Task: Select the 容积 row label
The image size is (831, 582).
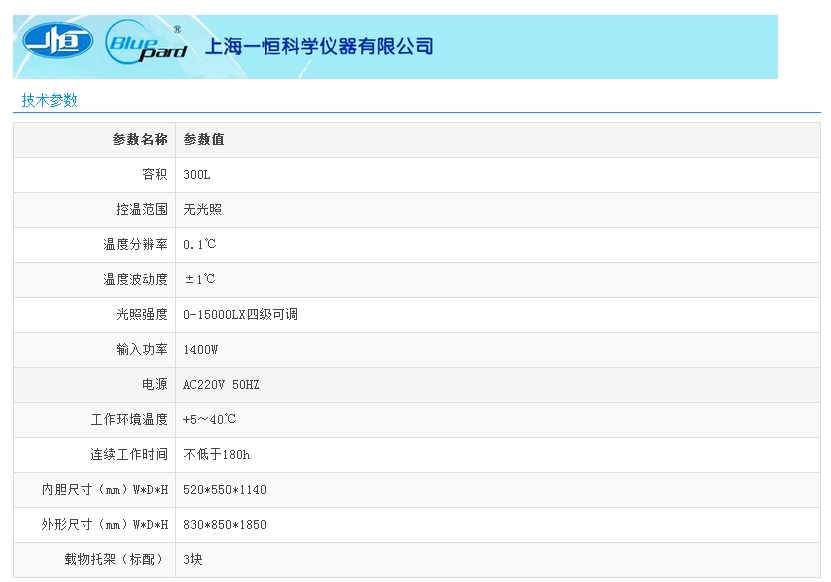Action: (155, 175)
